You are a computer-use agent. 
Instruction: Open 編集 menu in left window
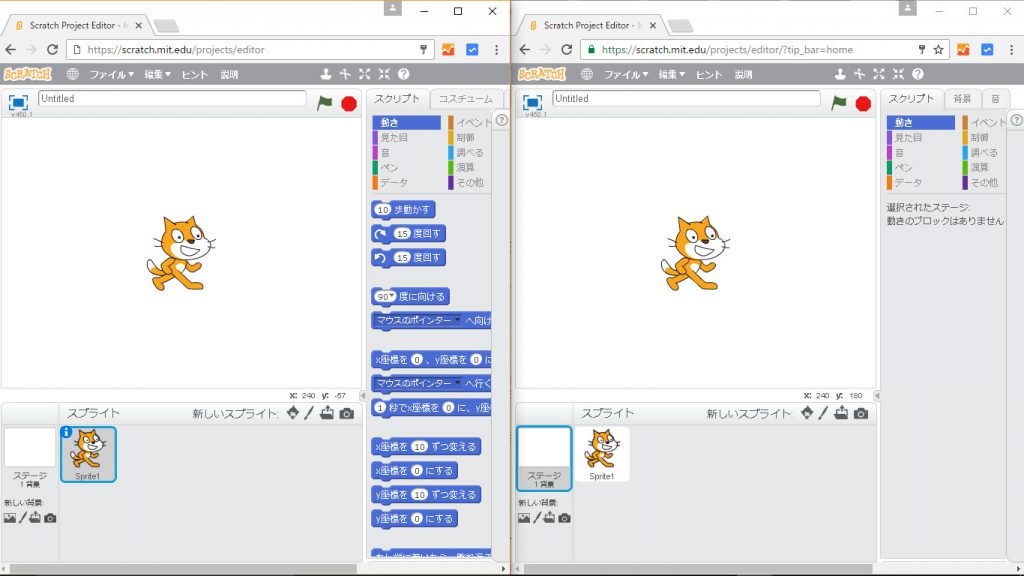pyautogui.click(x=157, y=74)
